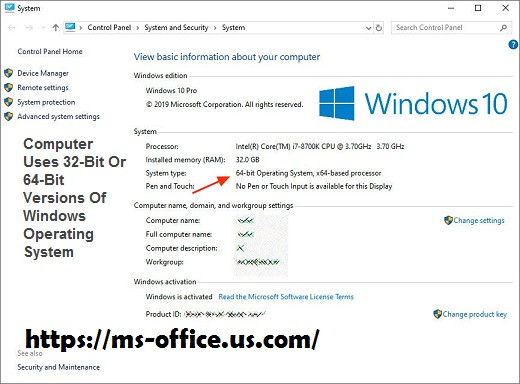Click the shield icon beside Change settings

448,220
